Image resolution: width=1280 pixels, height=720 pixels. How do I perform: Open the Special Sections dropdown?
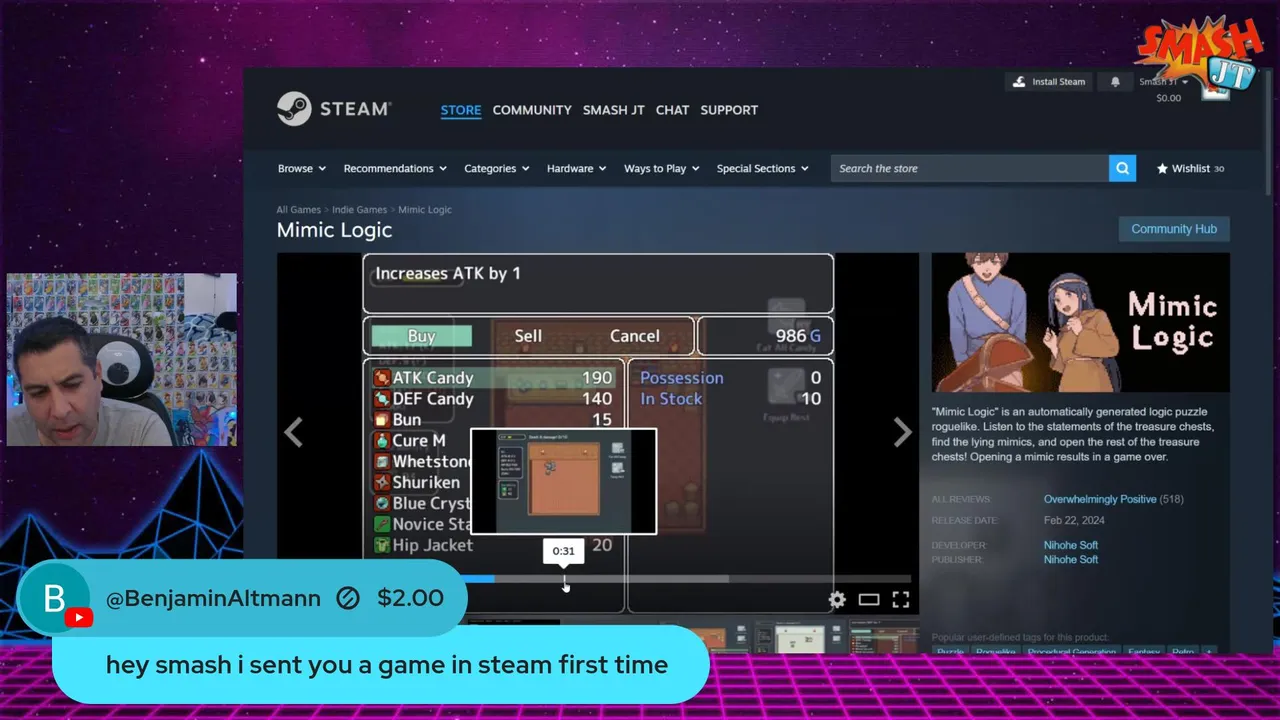(762, 169)
